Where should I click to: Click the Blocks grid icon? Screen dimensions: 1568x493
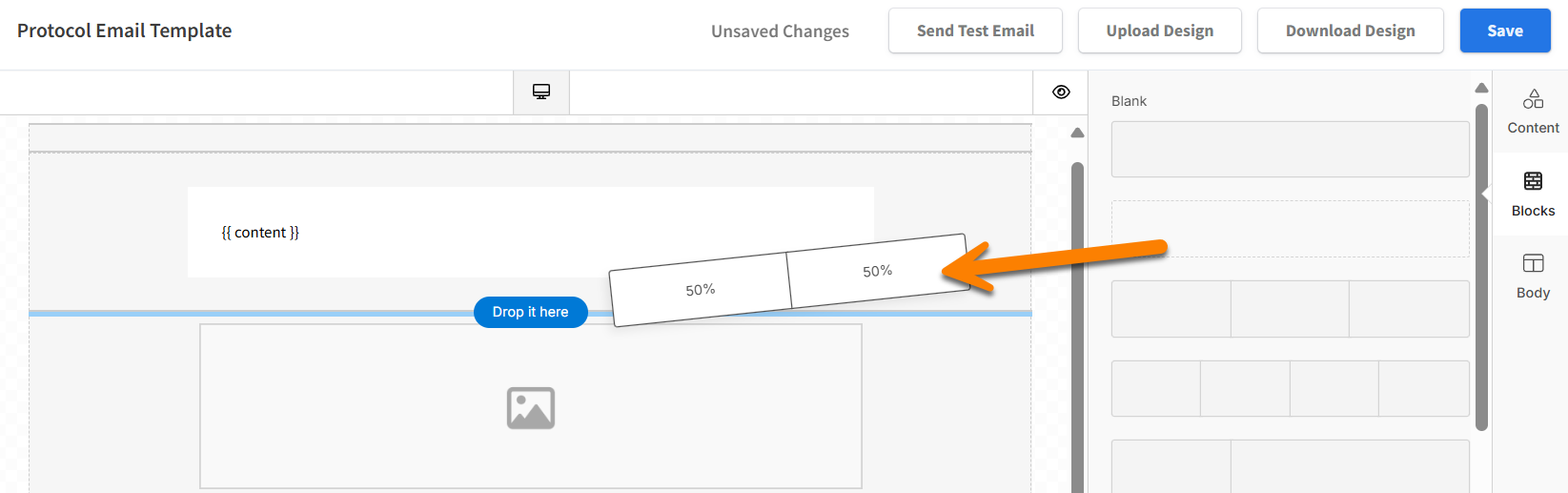coord(1533,181)
